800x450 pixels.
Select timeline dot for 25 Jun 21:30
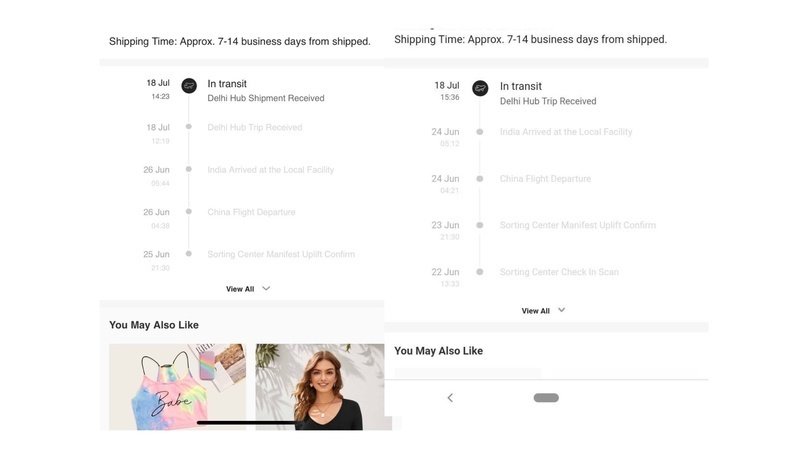coord(189,254)
